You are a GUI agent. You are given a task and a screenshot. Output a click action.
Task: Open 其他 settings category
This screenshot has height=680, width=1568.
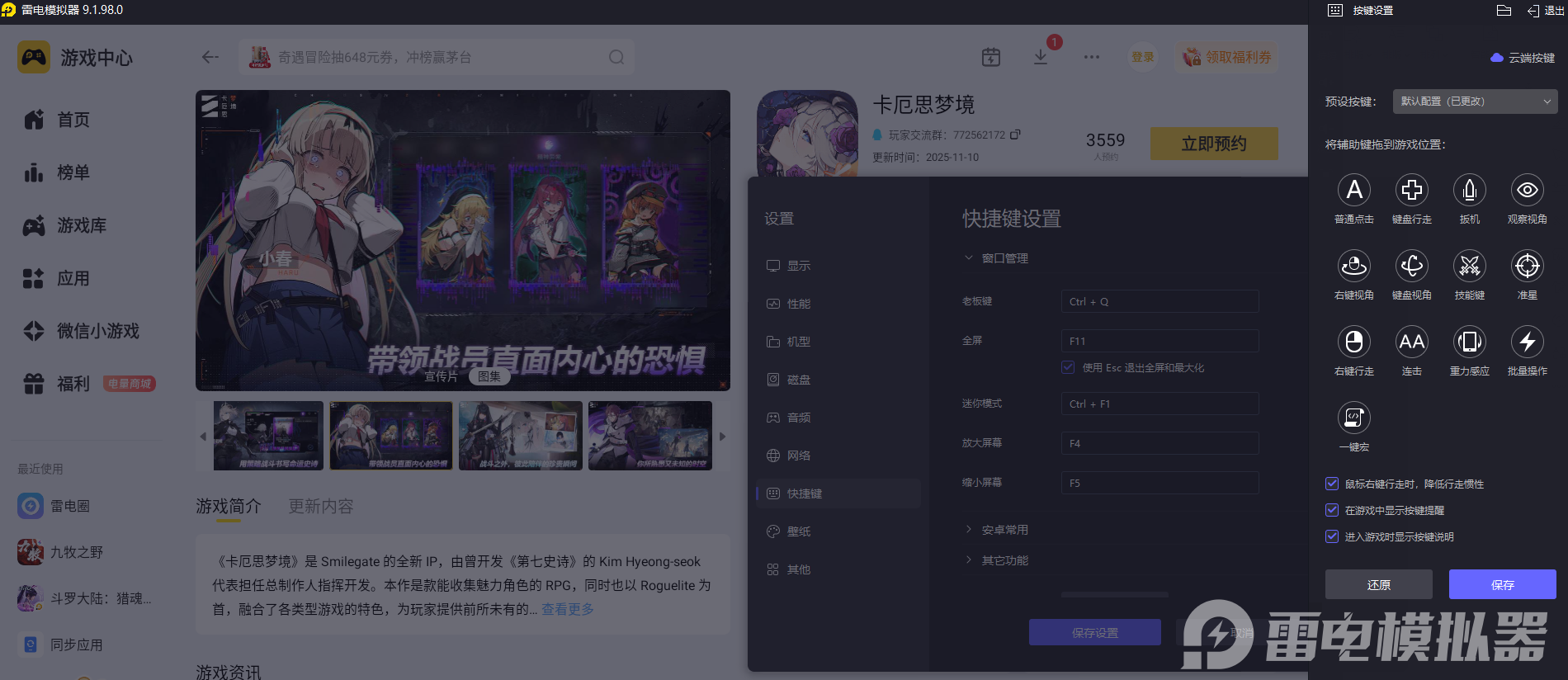coord(838,569)
